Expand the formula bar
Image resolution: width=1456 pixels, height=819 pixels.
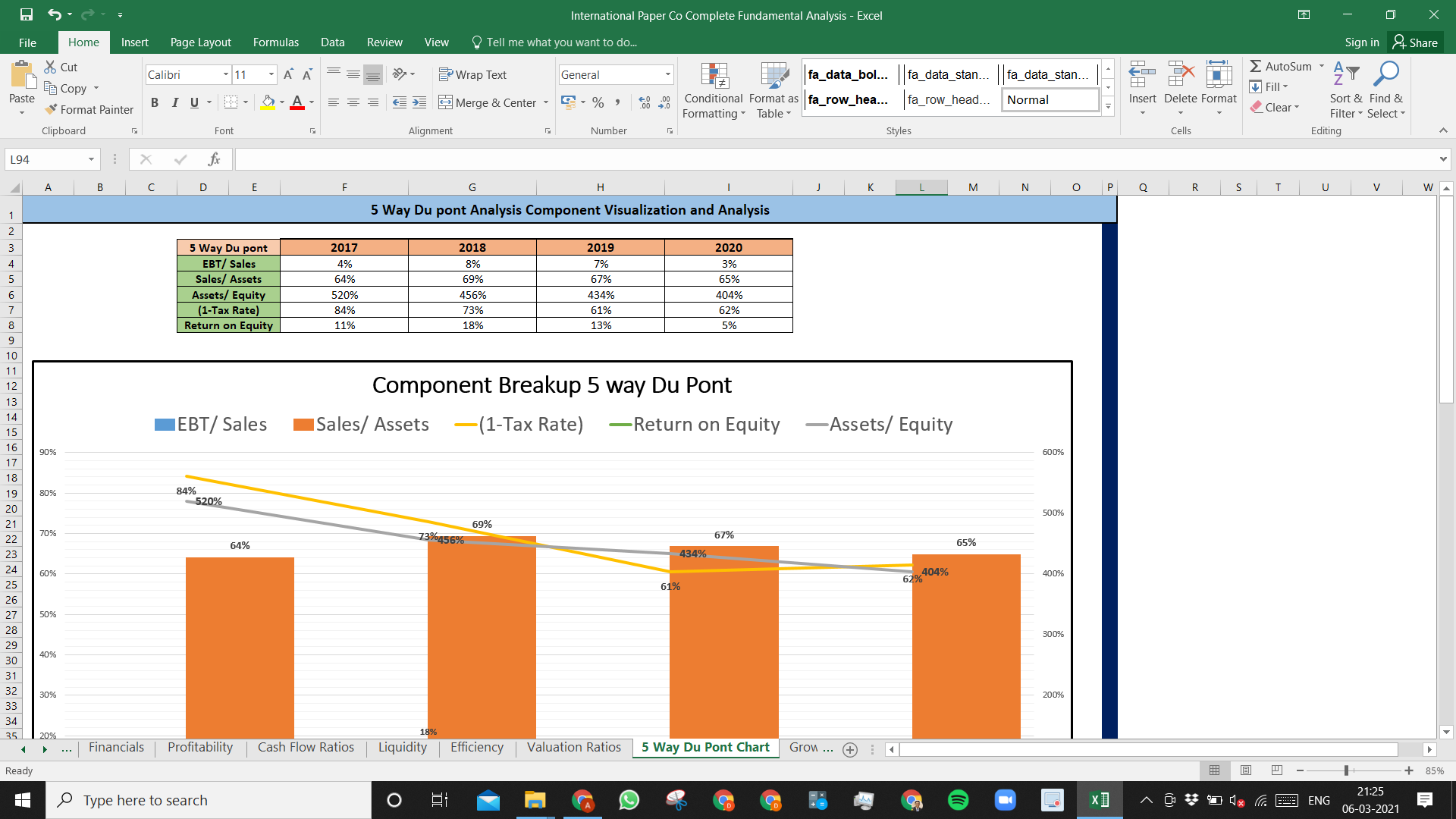click(1442, 159)
